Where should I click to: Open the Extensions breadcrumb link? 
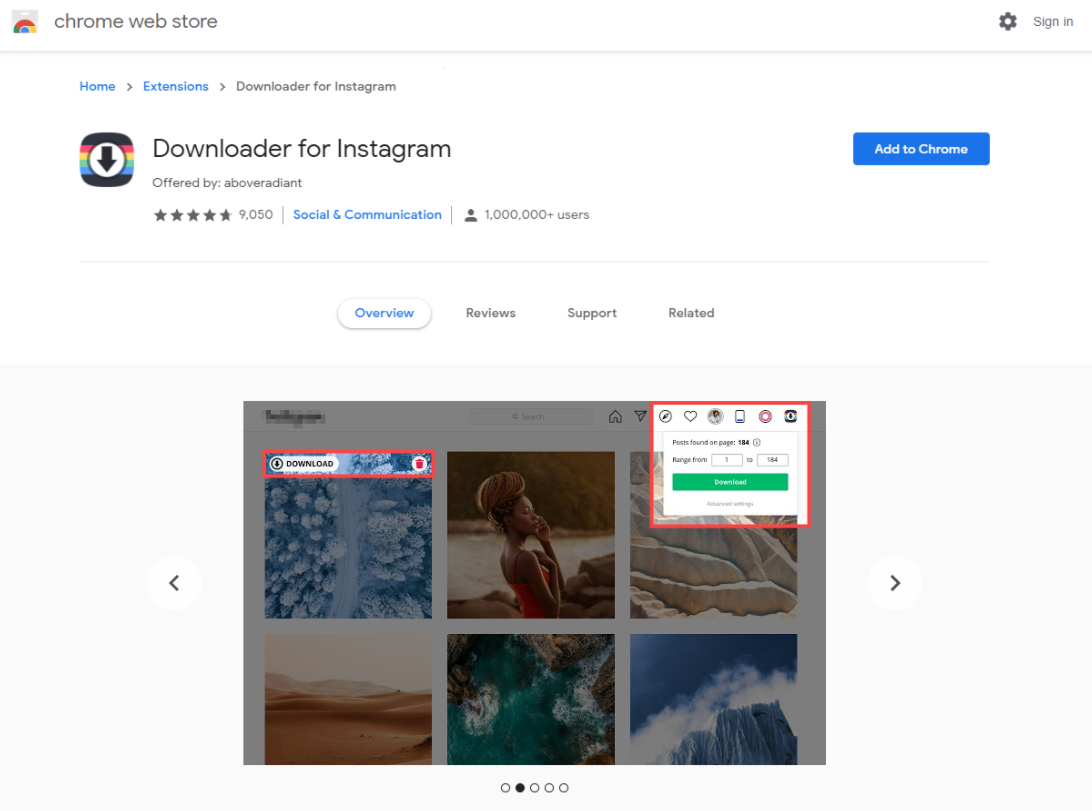pyautogui.click(x=176, y=86)
